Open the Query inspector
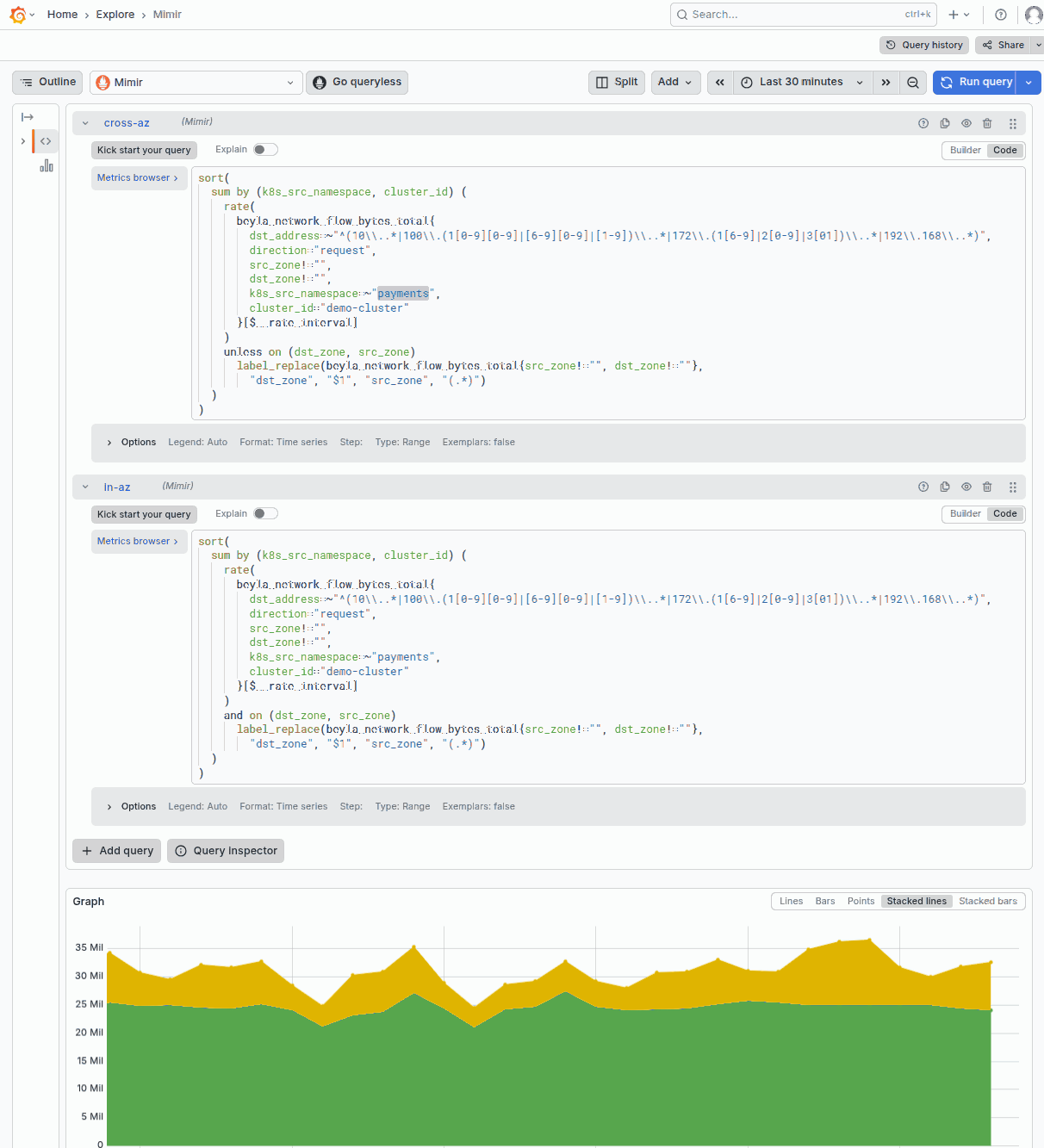Image resolution: width=1044 pixels, height=1148 pixels. tap(226, 851)
